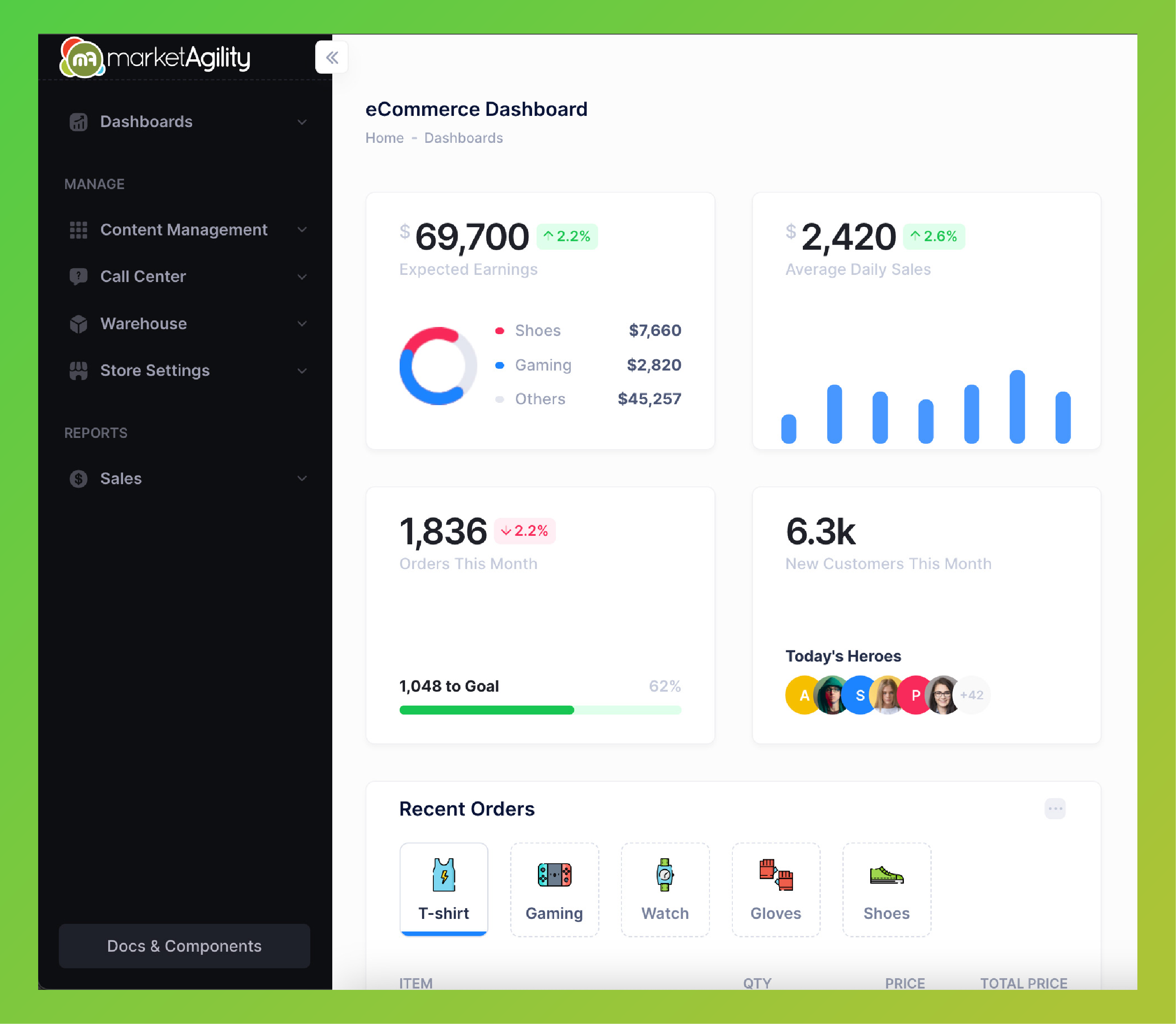The image size is (1176, 1024).
Task: Click the marketAgility logo
Action: click(155, 58)
